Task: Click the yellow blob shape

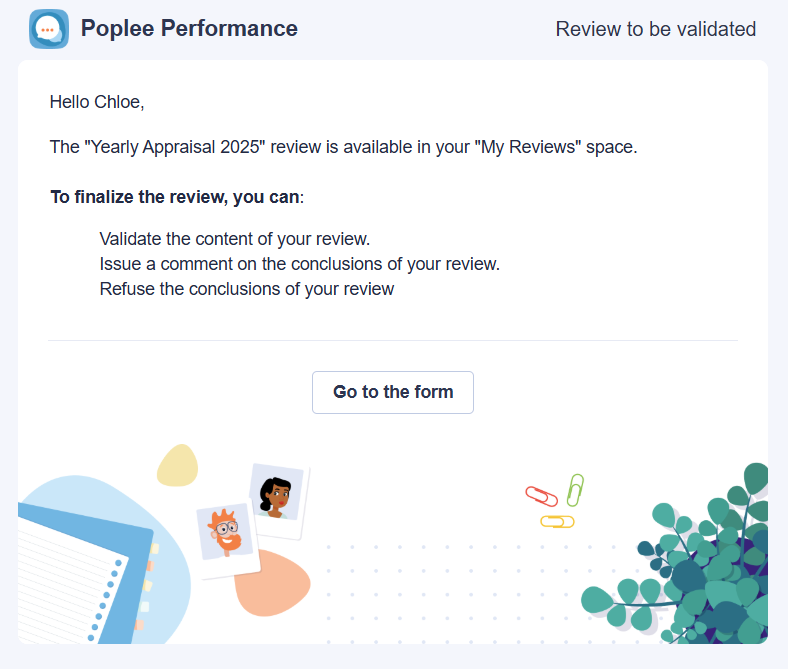Action: coord(177,465)
